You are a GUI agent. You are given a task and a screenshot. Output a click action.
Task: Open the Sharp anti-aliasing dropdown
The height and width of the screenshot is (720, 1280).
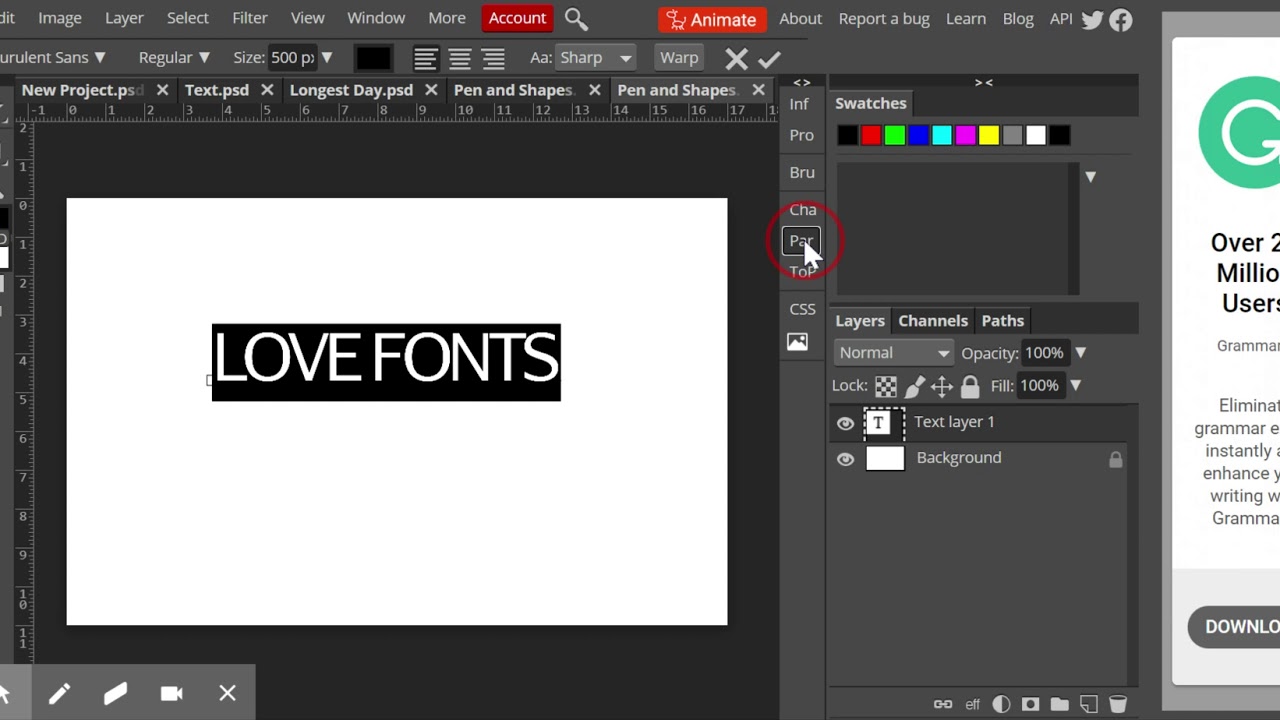(596, 58)
